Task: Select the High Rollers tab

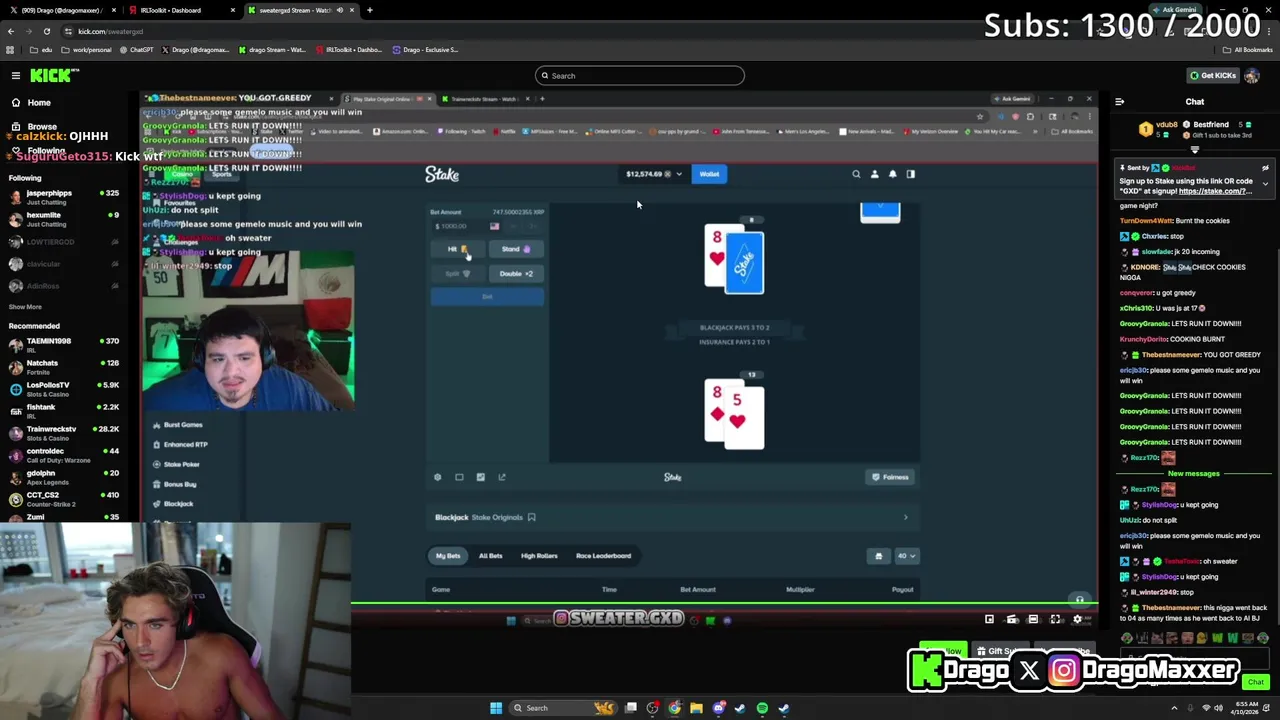Action: tap(539, 556)
